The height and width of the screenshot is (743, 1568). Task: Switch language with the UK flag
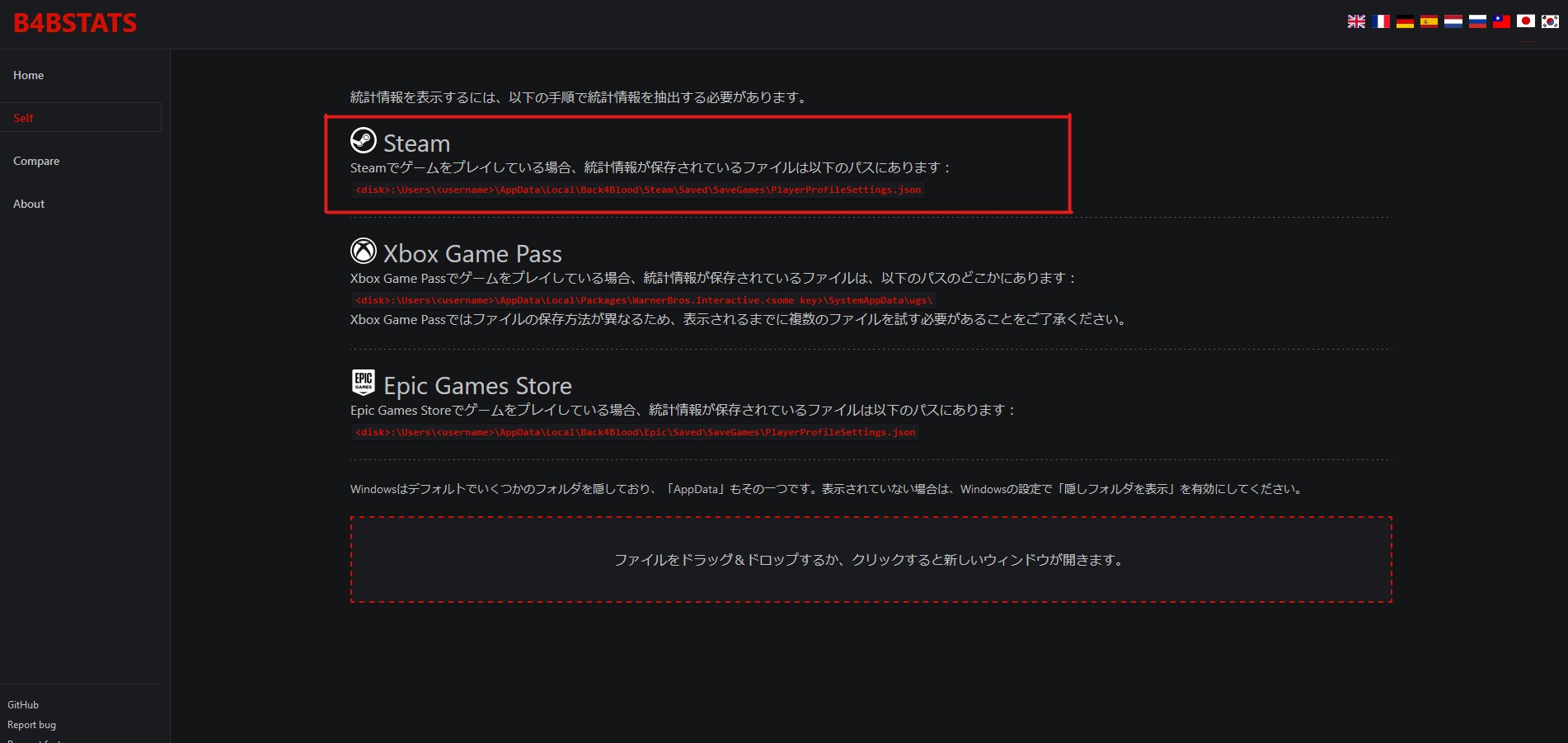(x=1356, y=21)
